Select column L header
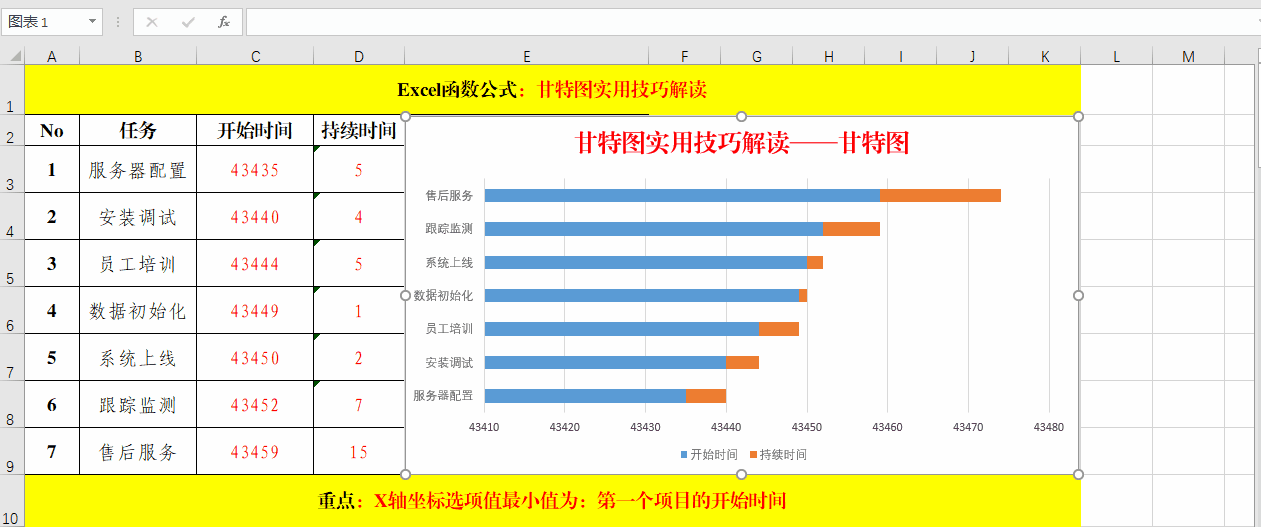1261x527 pixels. click(1116, 57)
